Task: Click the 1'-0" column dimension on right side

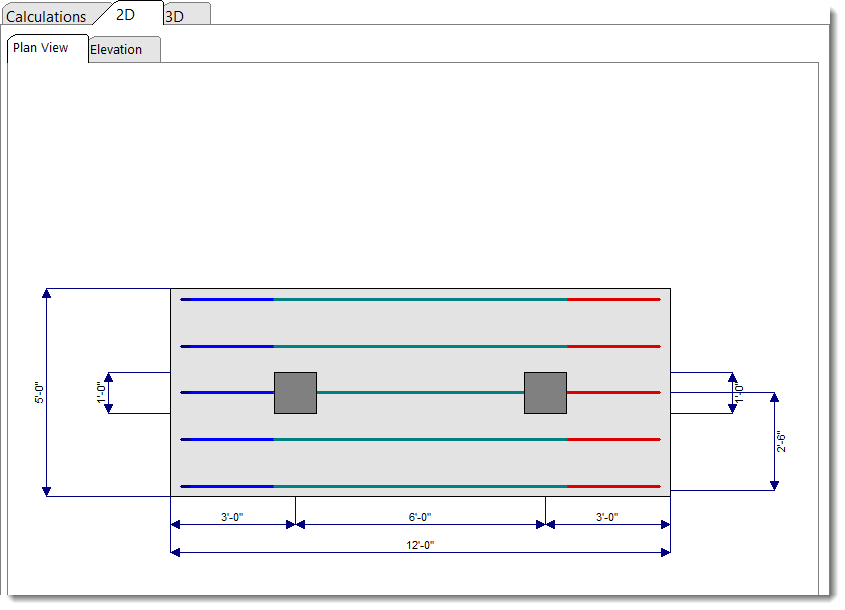Action: 739,393
